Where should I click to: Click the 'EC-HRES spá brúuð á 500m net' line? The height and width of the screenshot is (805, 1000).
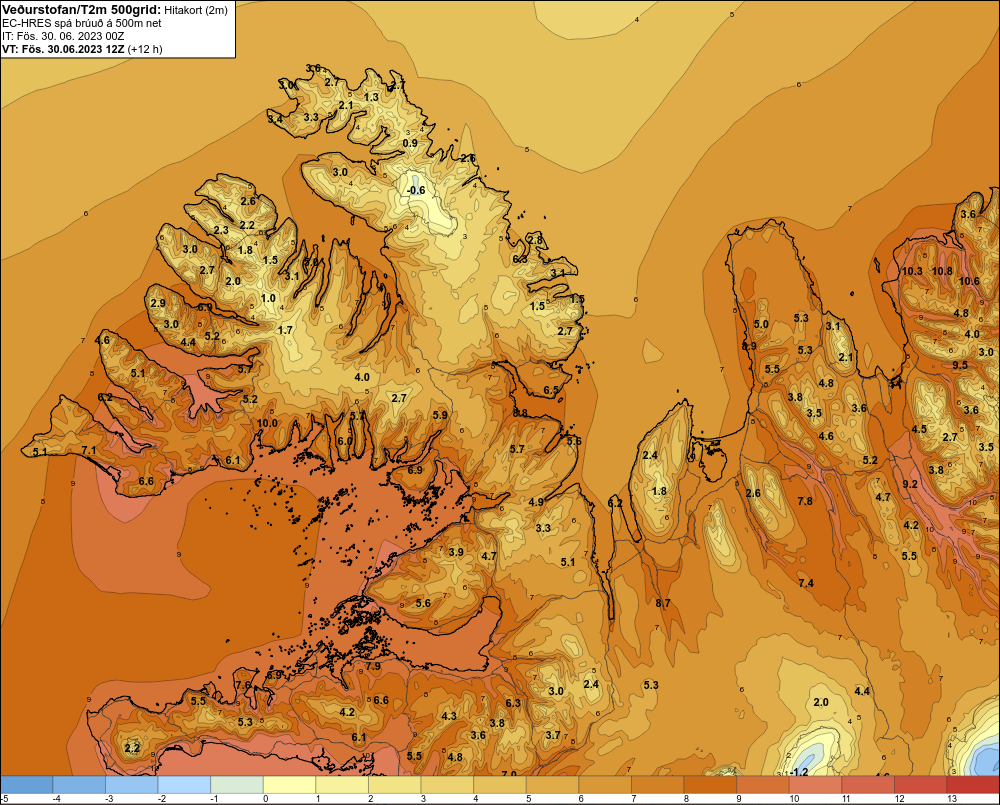point(82,23)
